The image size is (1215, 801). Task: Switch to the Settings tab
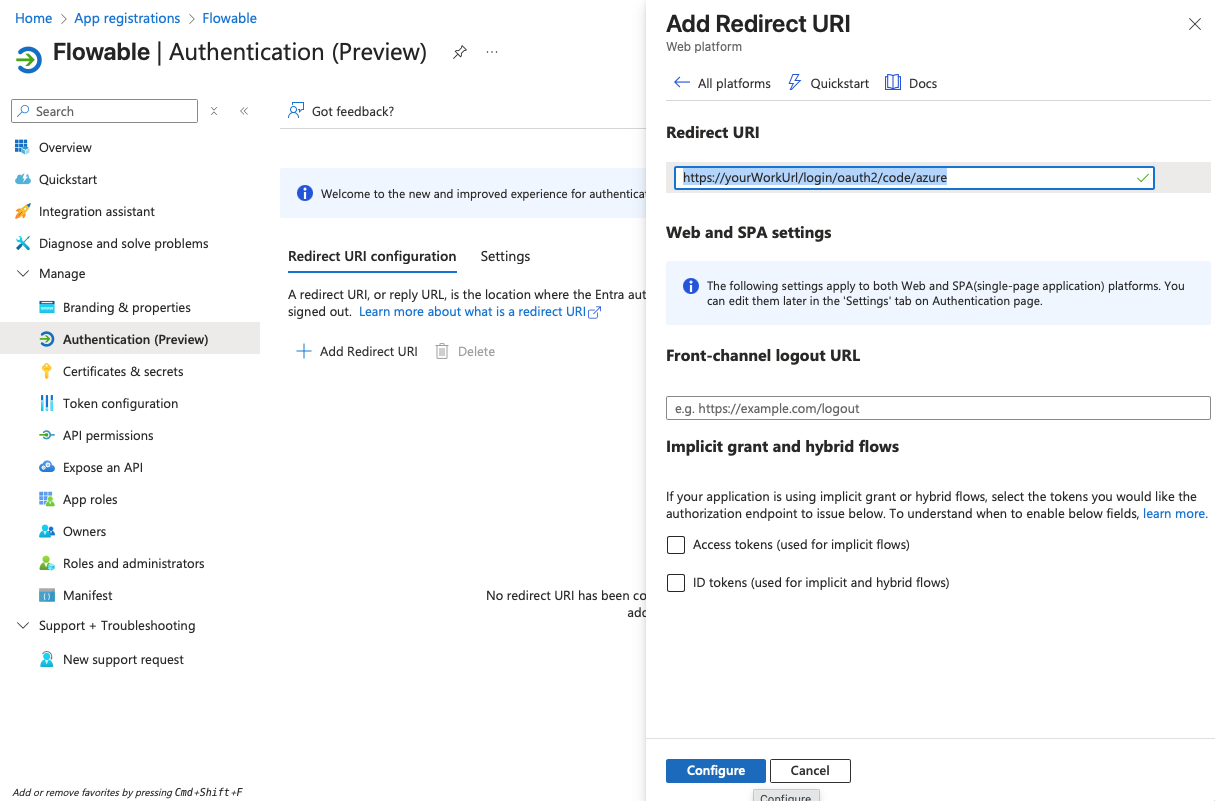pos(505,256)
